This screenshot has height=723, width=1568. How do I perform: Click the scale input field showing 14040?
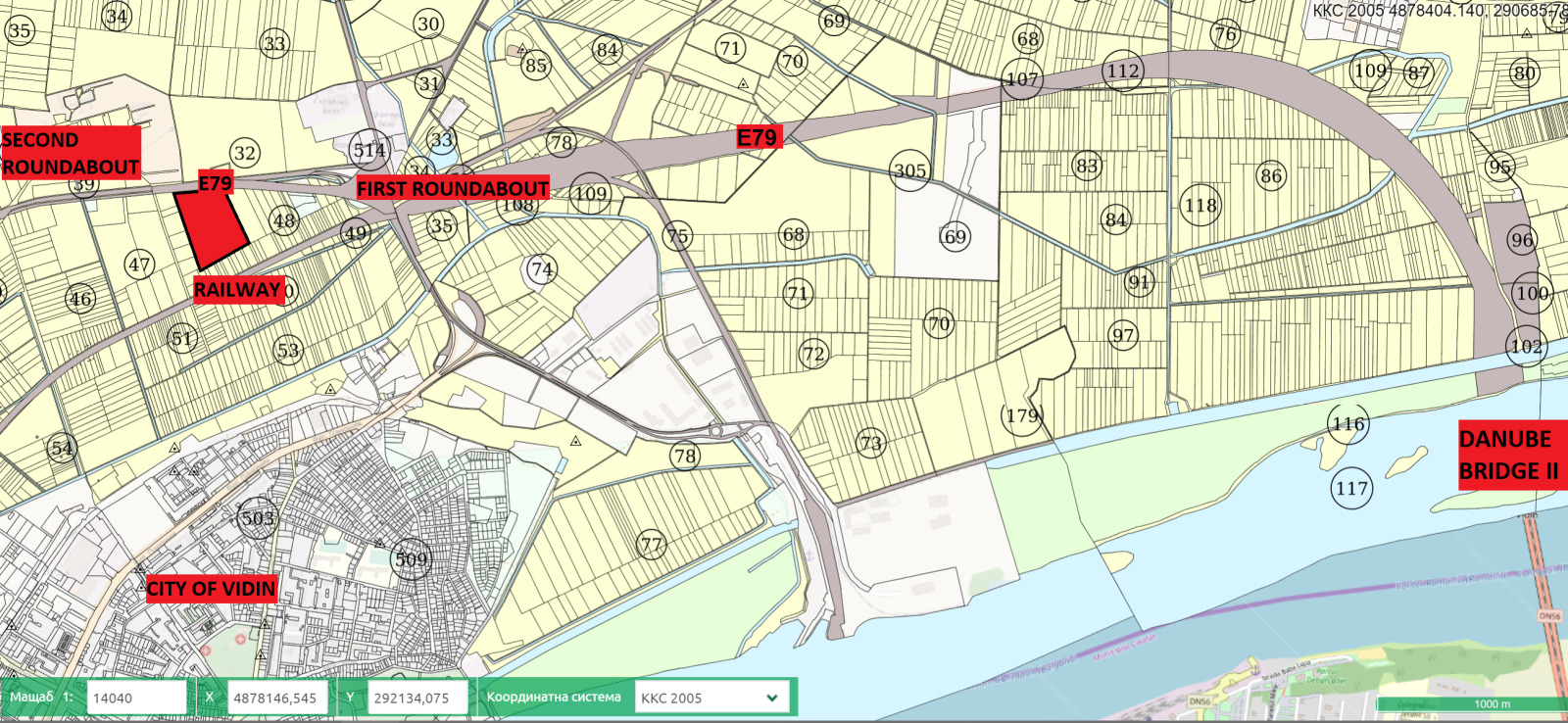(x=136, y=698)
